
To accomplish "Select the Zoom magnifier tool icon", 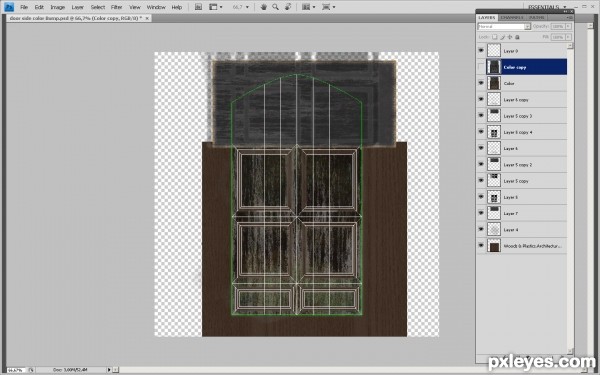I will pyautogui.click(x=276, y=7).
